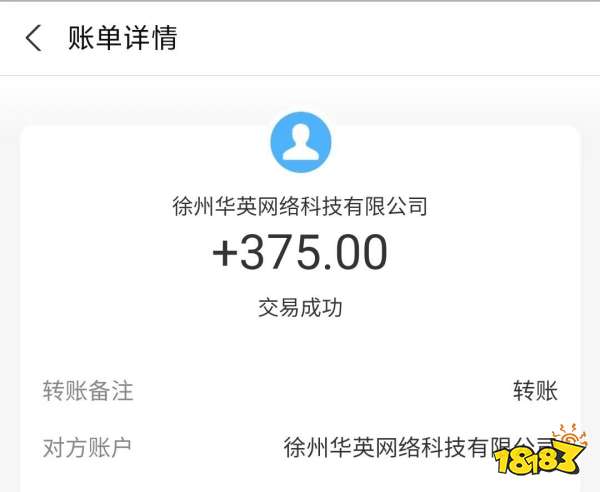Open company name below the avatar
Screen dimensions: 600x492
click(x=300, y=206)
